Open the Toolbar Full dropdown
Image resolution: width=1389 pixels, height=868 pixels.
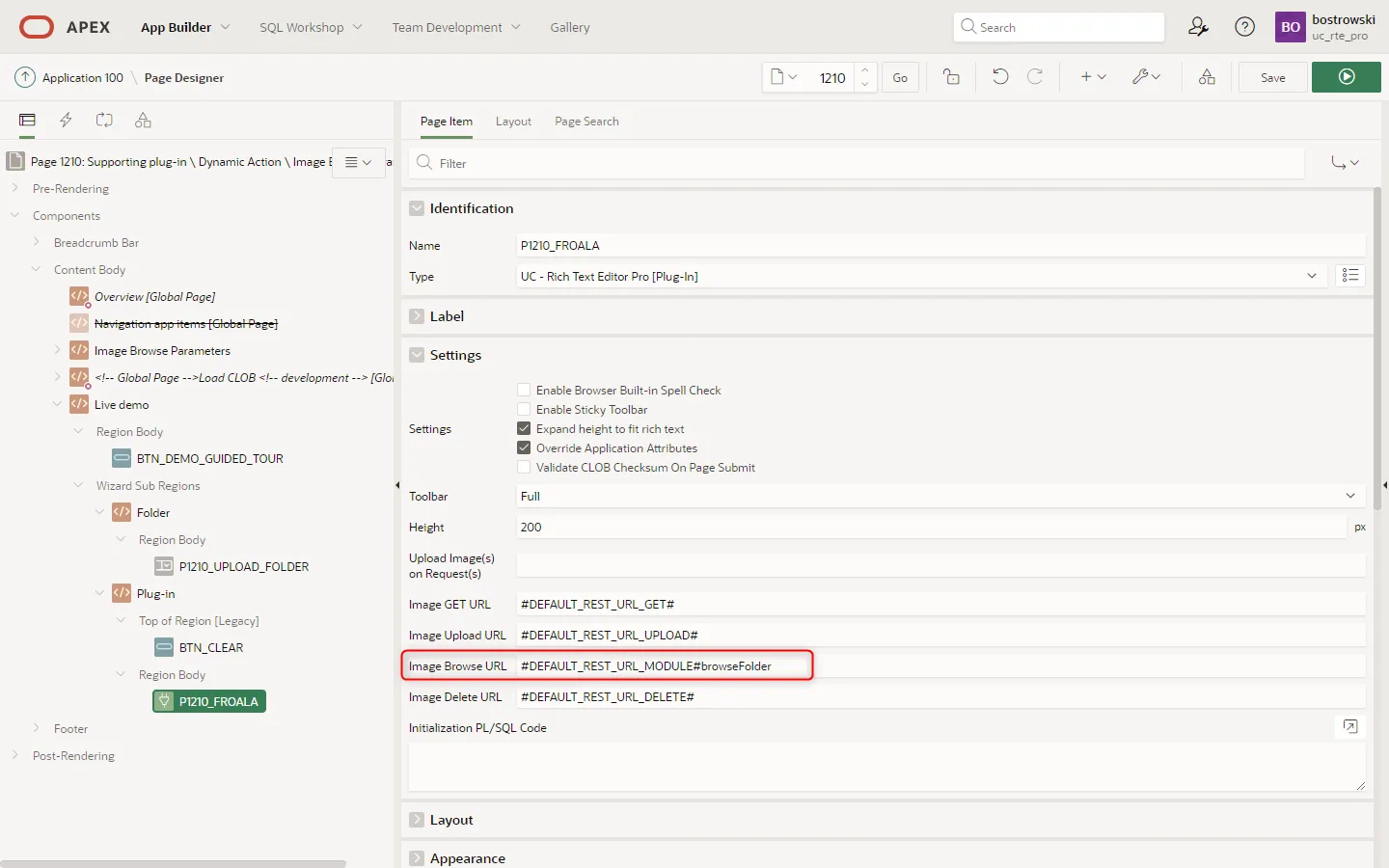tap(940, 496)
